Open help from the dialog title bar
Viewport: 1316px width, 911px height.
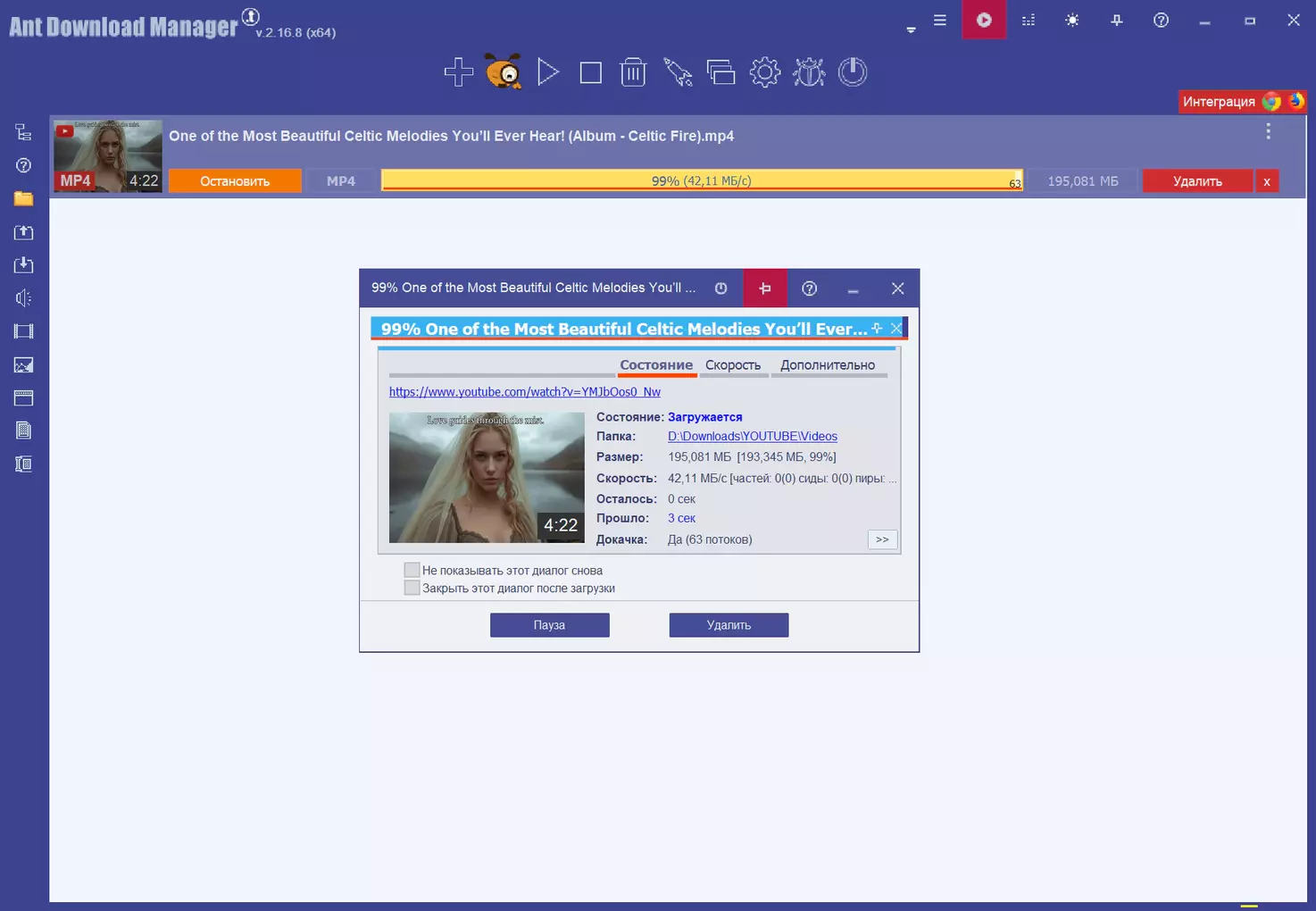809,288
